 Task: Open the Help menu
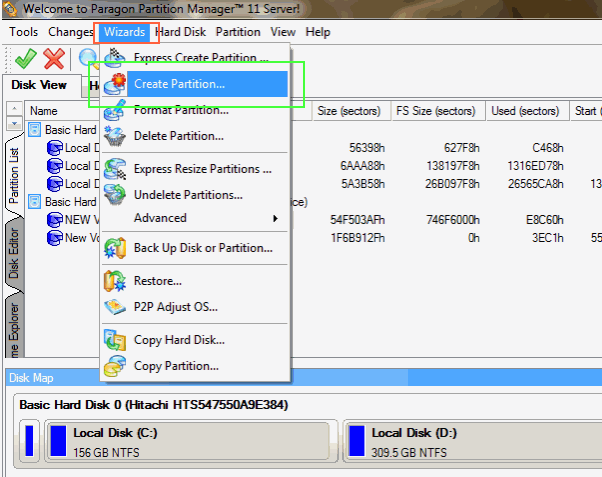coord(318,32)
